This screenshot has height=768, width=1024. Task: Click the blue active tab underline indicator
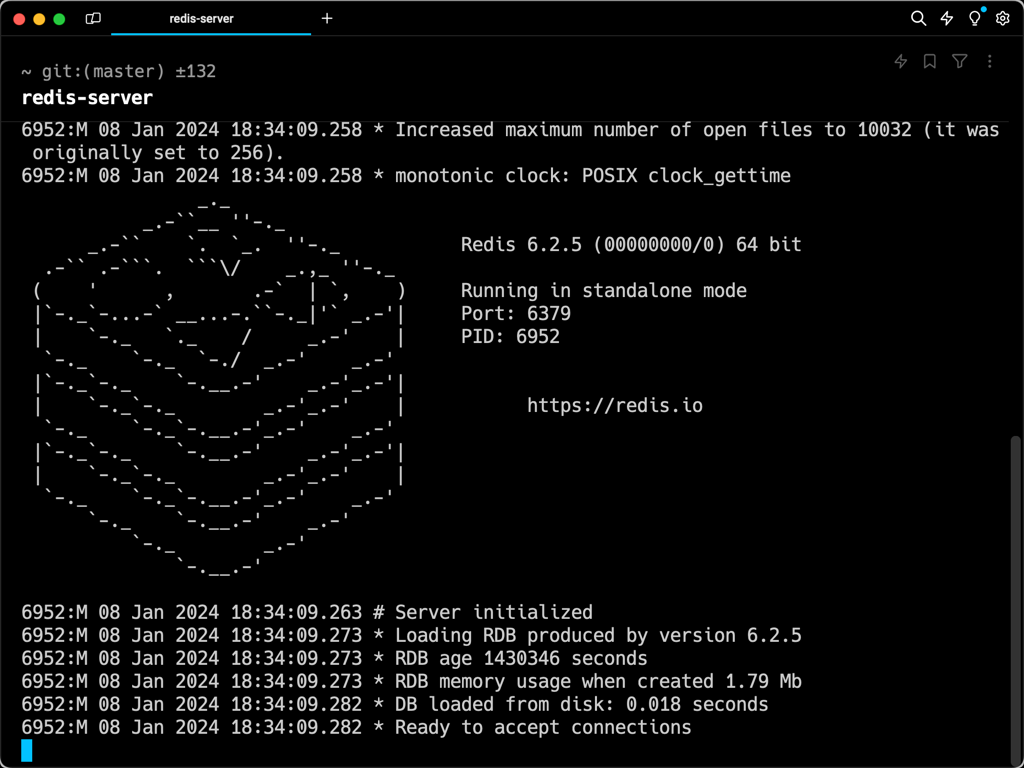[x=210, y=33]
